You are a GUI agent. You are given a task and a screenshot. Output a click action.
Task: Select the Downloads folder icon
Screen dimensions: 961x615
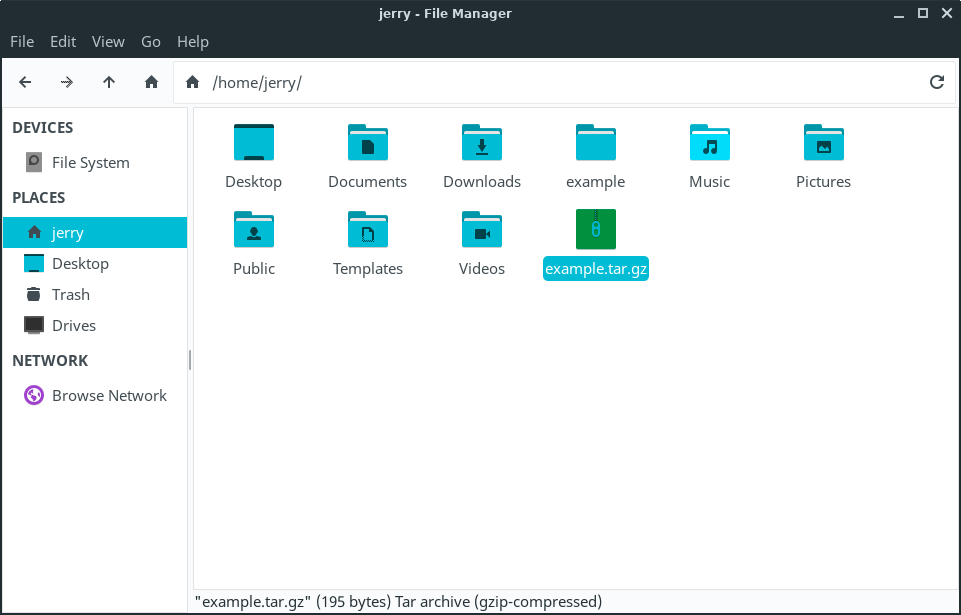(x=482, y=143)
